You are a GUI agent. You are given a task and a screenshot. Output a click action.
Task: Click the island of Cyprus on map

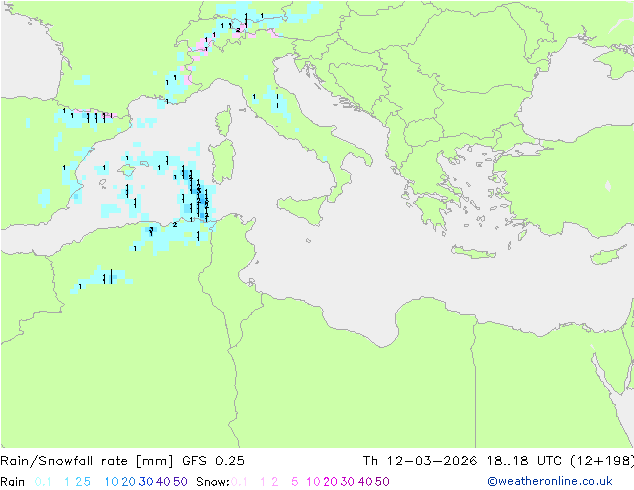[x=610, y=255]
